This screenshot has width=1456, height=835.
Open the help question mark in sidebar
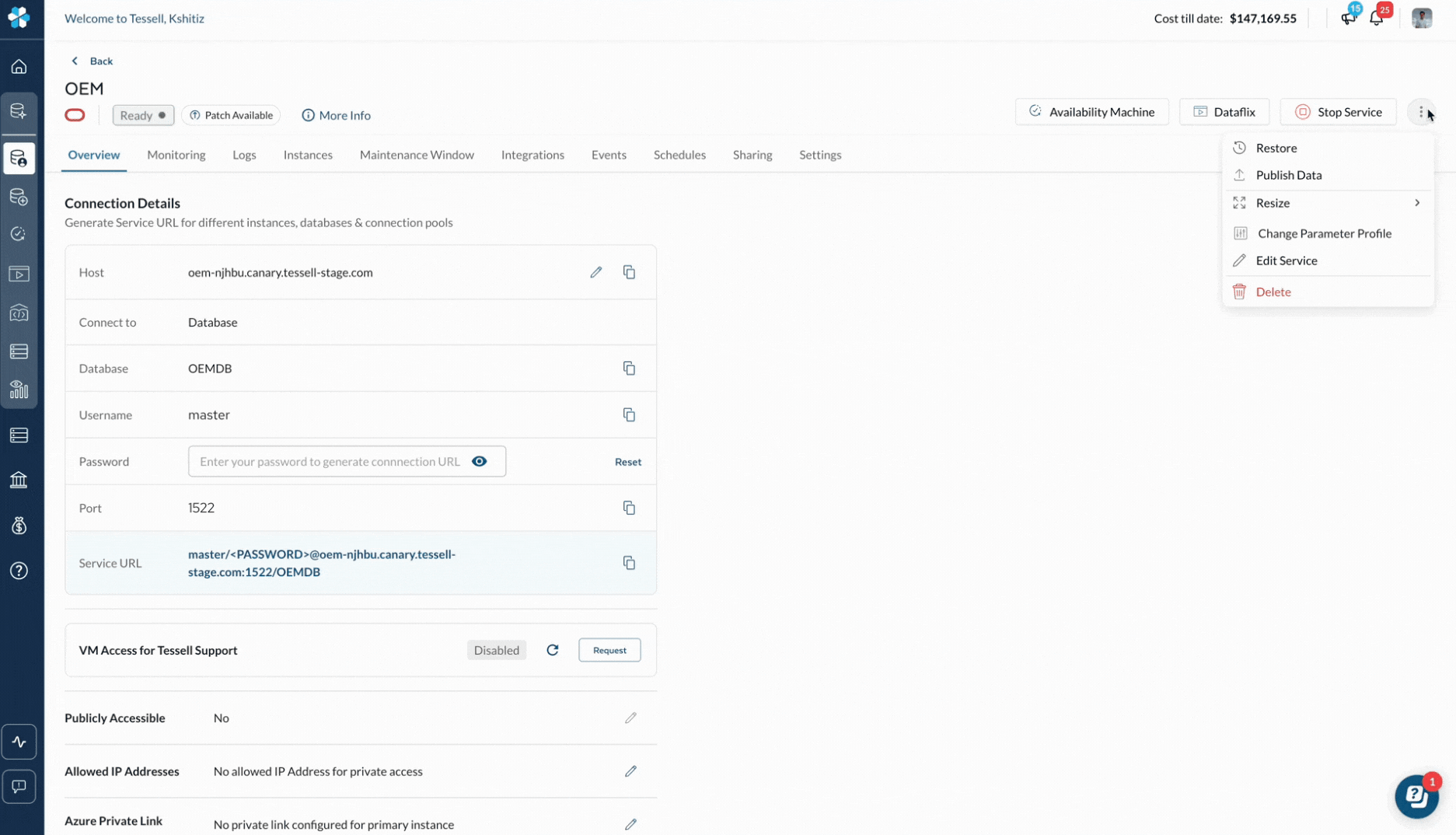pyautogui.click(x=19, y=571)
